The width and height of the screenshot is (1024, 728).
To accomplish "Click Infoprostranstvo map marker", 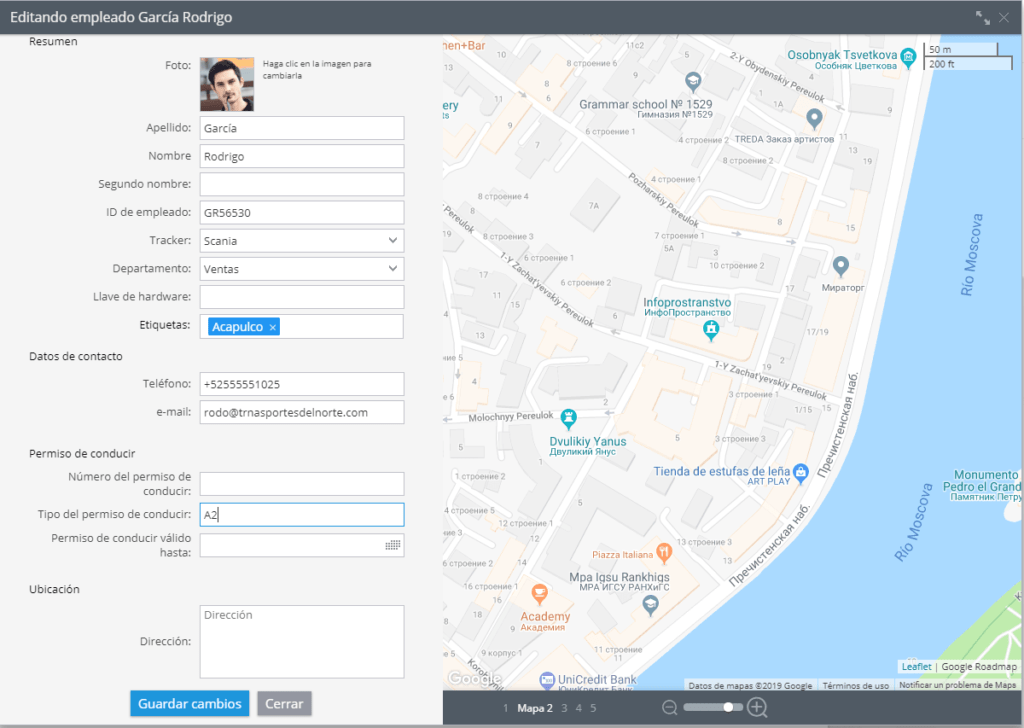I will click(711, 330).
